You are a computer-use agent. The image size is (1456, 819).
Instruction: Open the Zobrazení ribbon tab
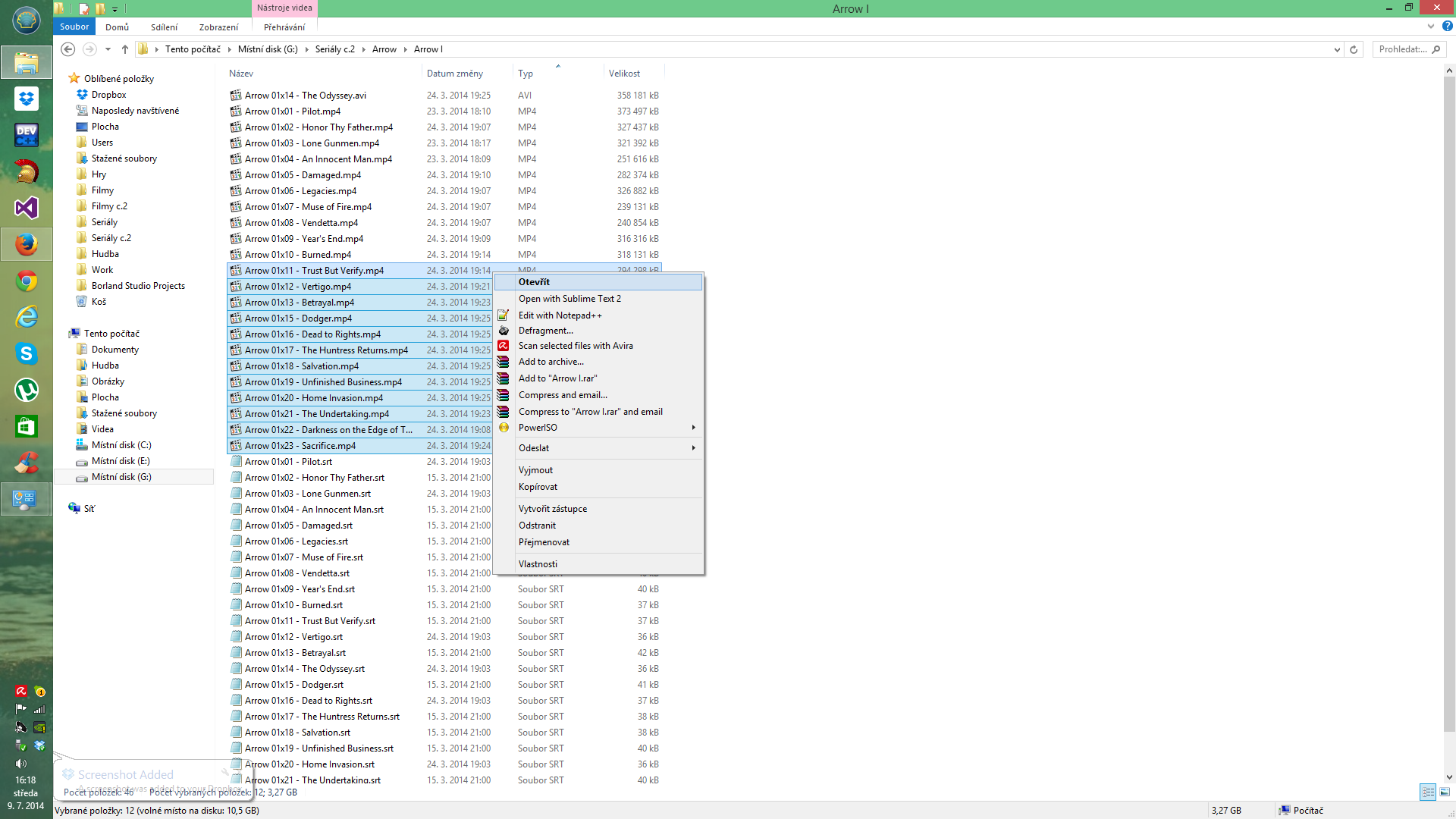[218, 27]
